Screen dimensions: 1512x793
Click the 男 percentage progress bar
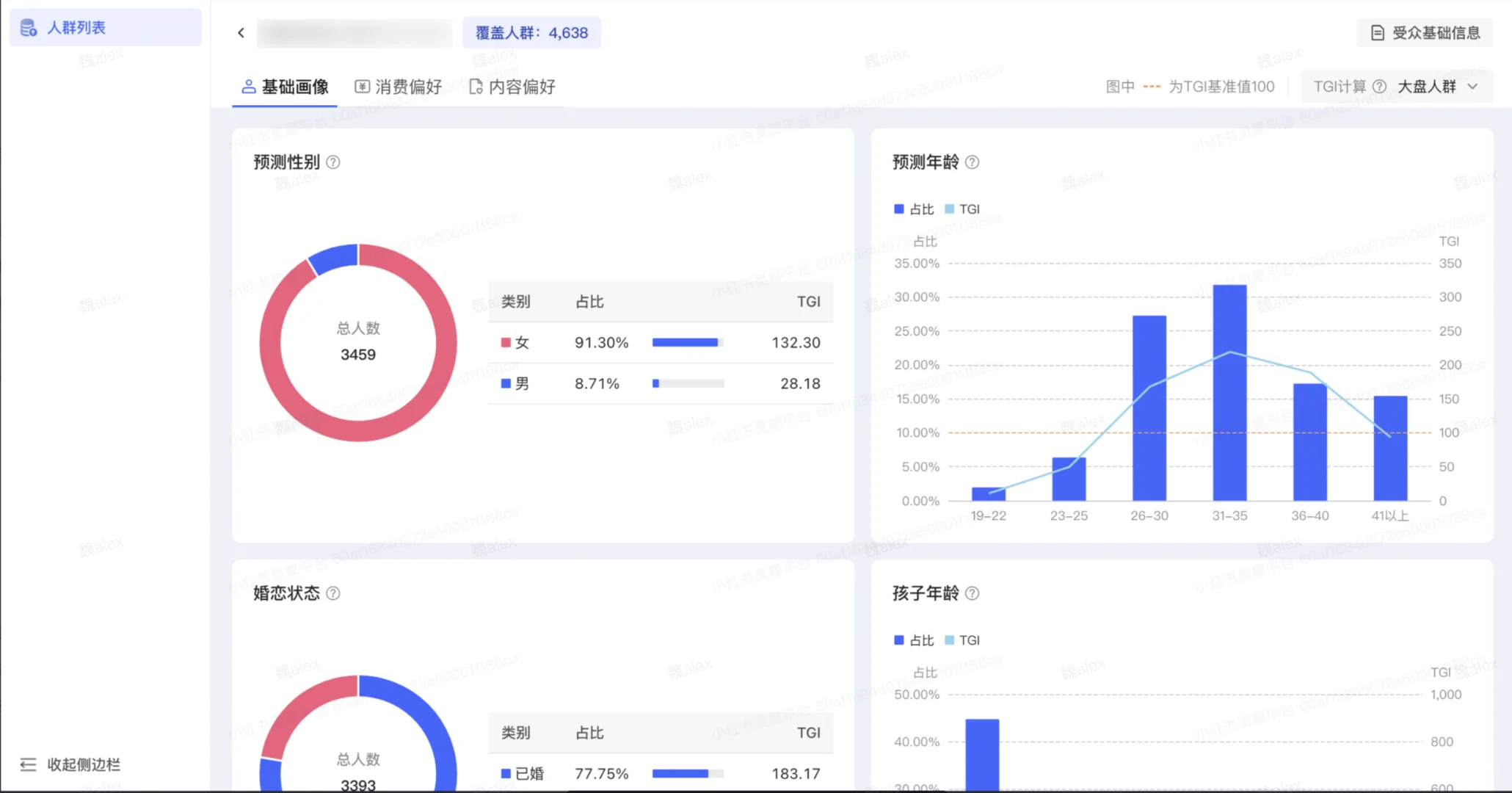coord(688,383)
